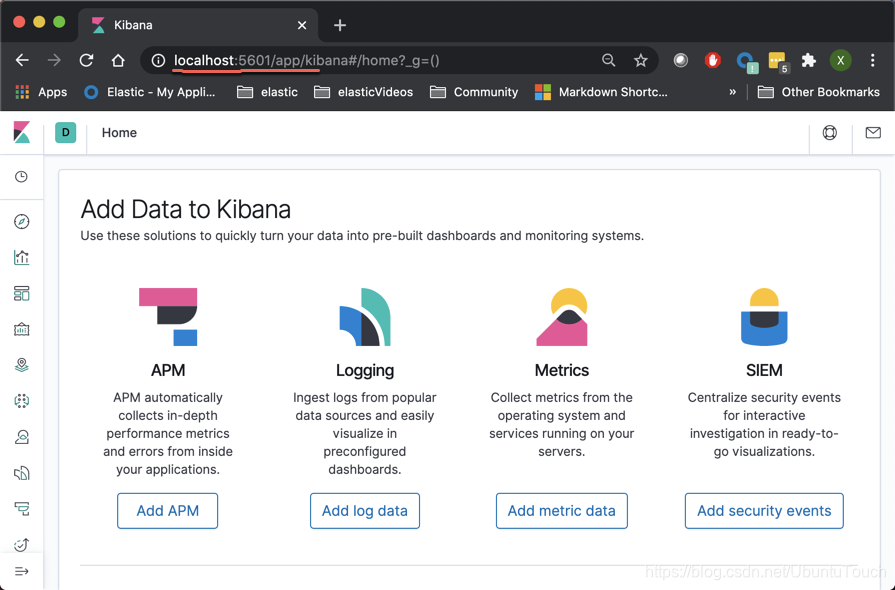Screen dimensions: 895x590
Task: Go back with browser back arrow
Action: 22,60
